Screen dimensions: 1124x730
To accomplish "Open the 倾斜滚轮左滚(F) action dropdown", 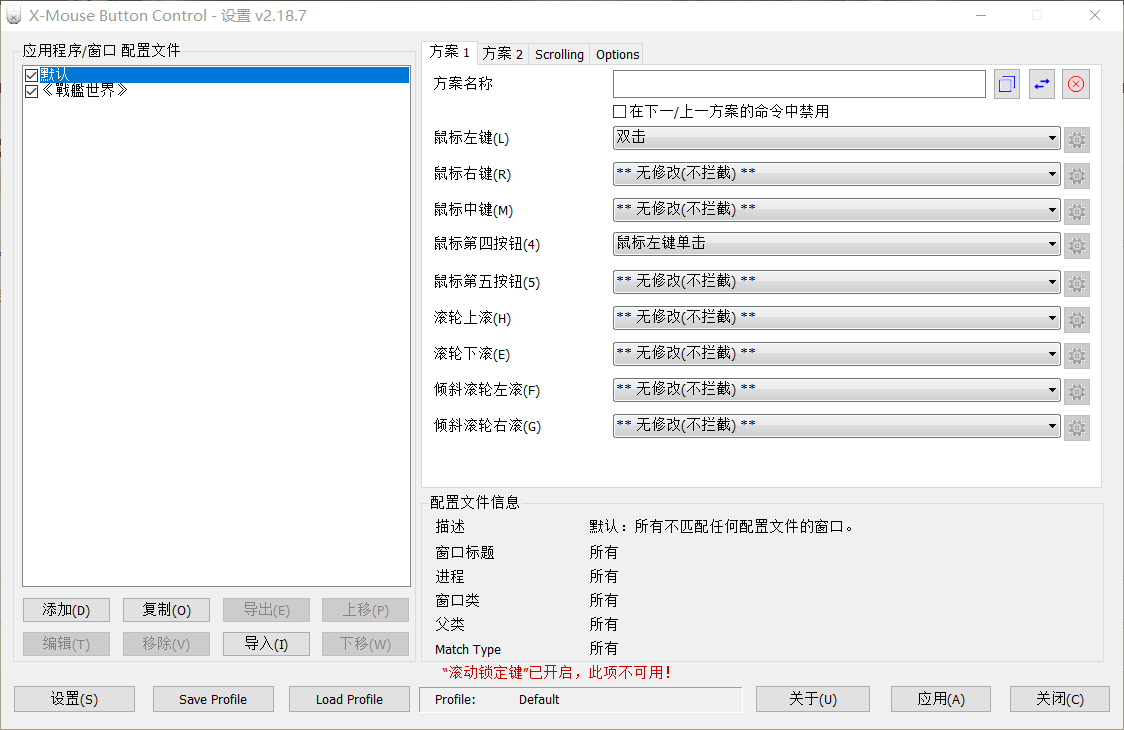I will point(837,389).
